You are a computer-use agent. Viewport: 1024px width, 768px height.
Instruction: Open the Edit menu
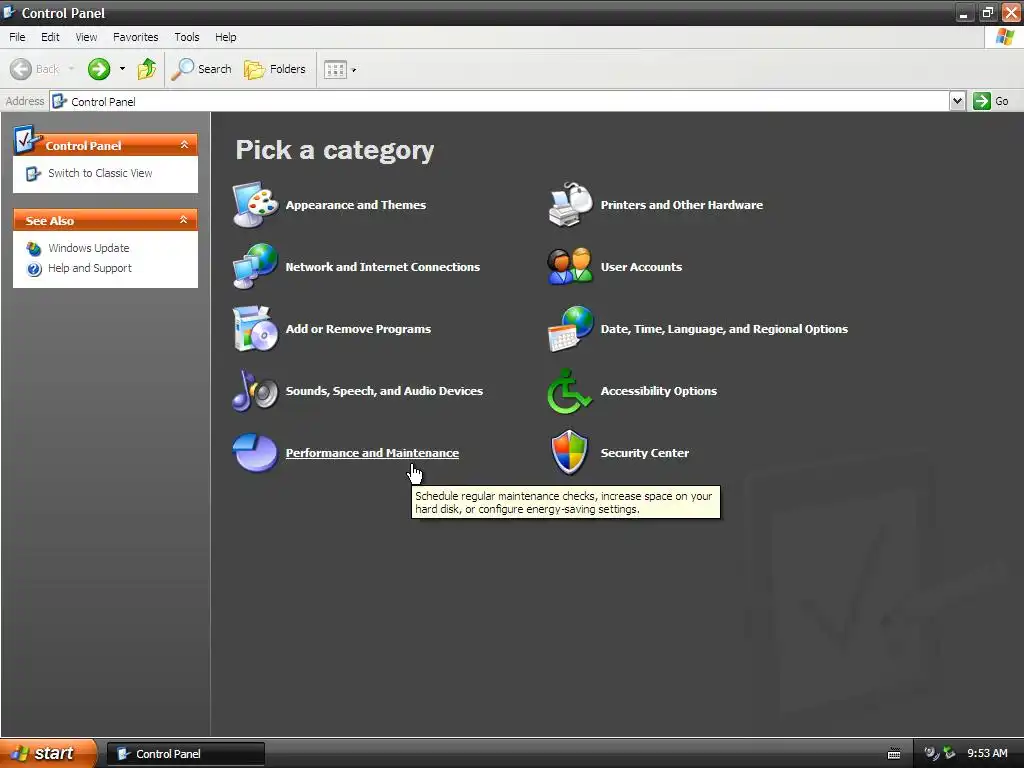pyautogui.click(x=50, y=37)
